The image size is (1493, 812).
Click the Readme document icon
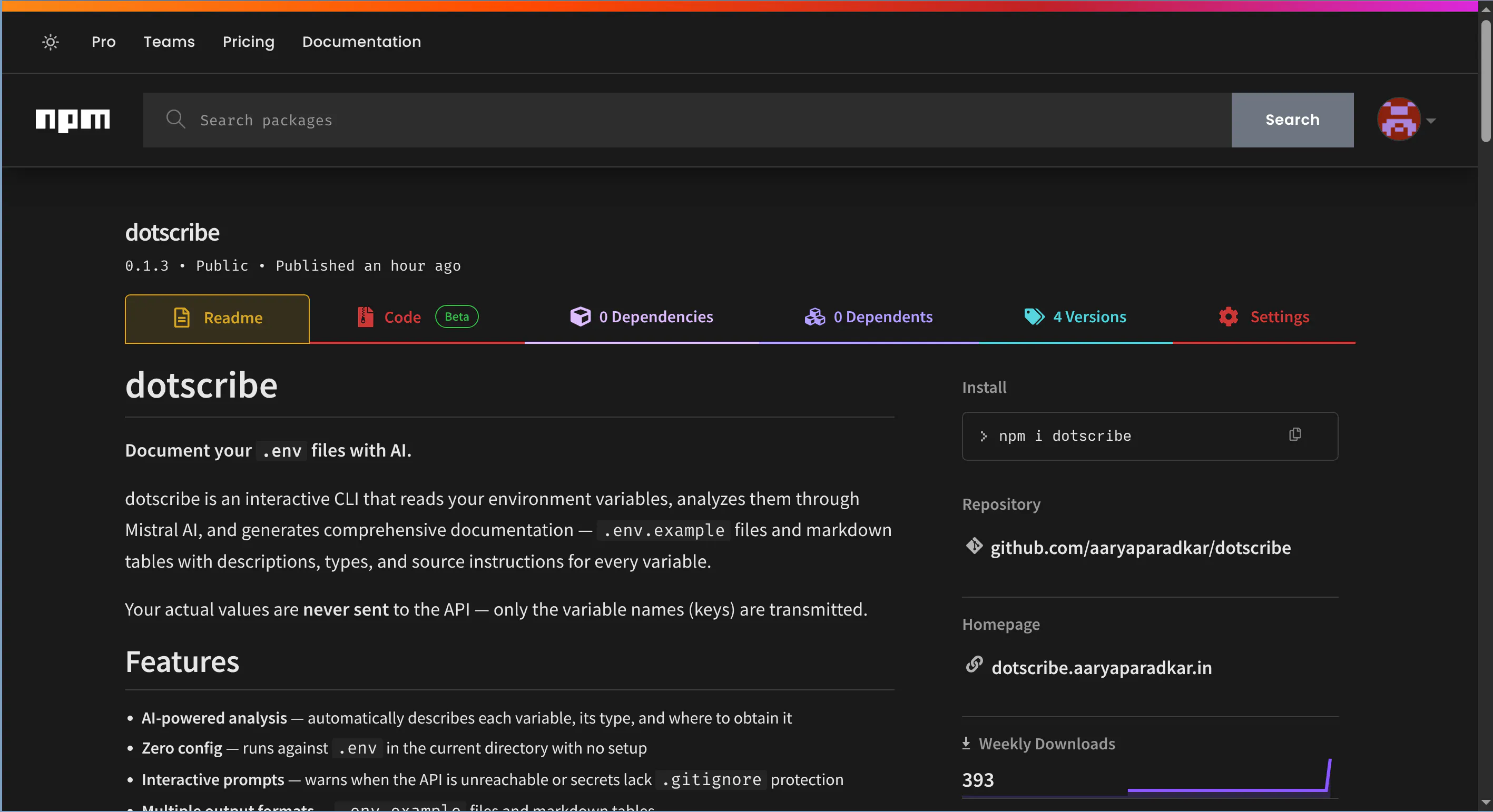pyautogui.click(x=182, y=318)
